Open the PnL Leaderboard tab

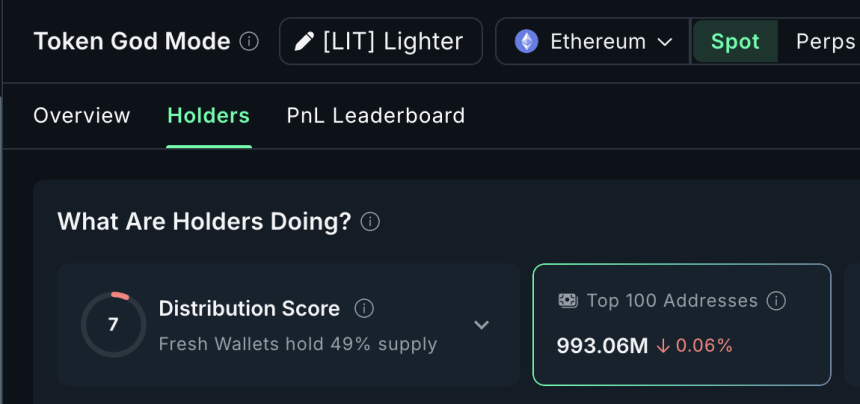click(x=376, y=116)
